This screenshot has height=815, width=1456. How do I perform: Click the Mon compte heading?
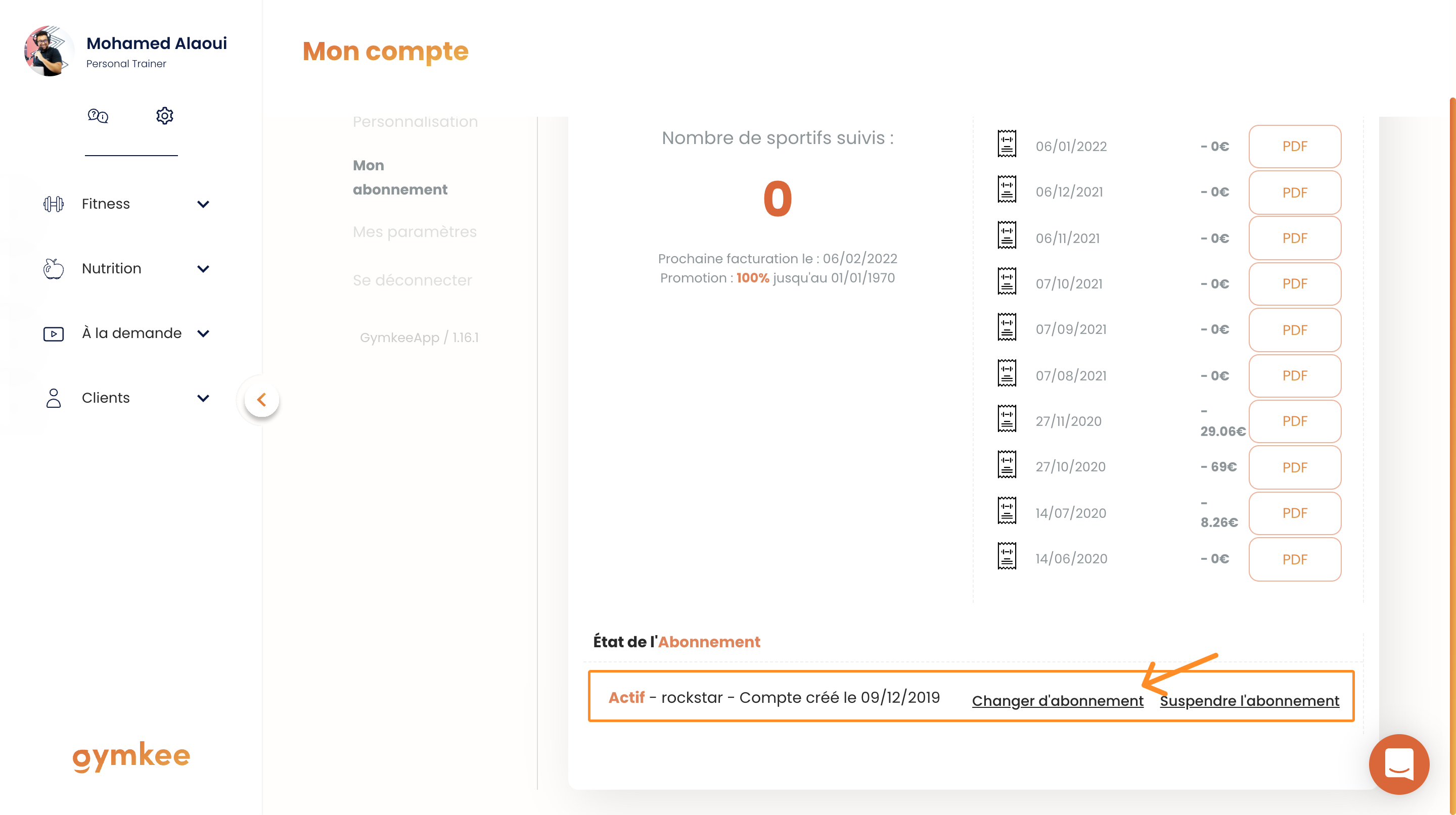(x=385, y=52)
